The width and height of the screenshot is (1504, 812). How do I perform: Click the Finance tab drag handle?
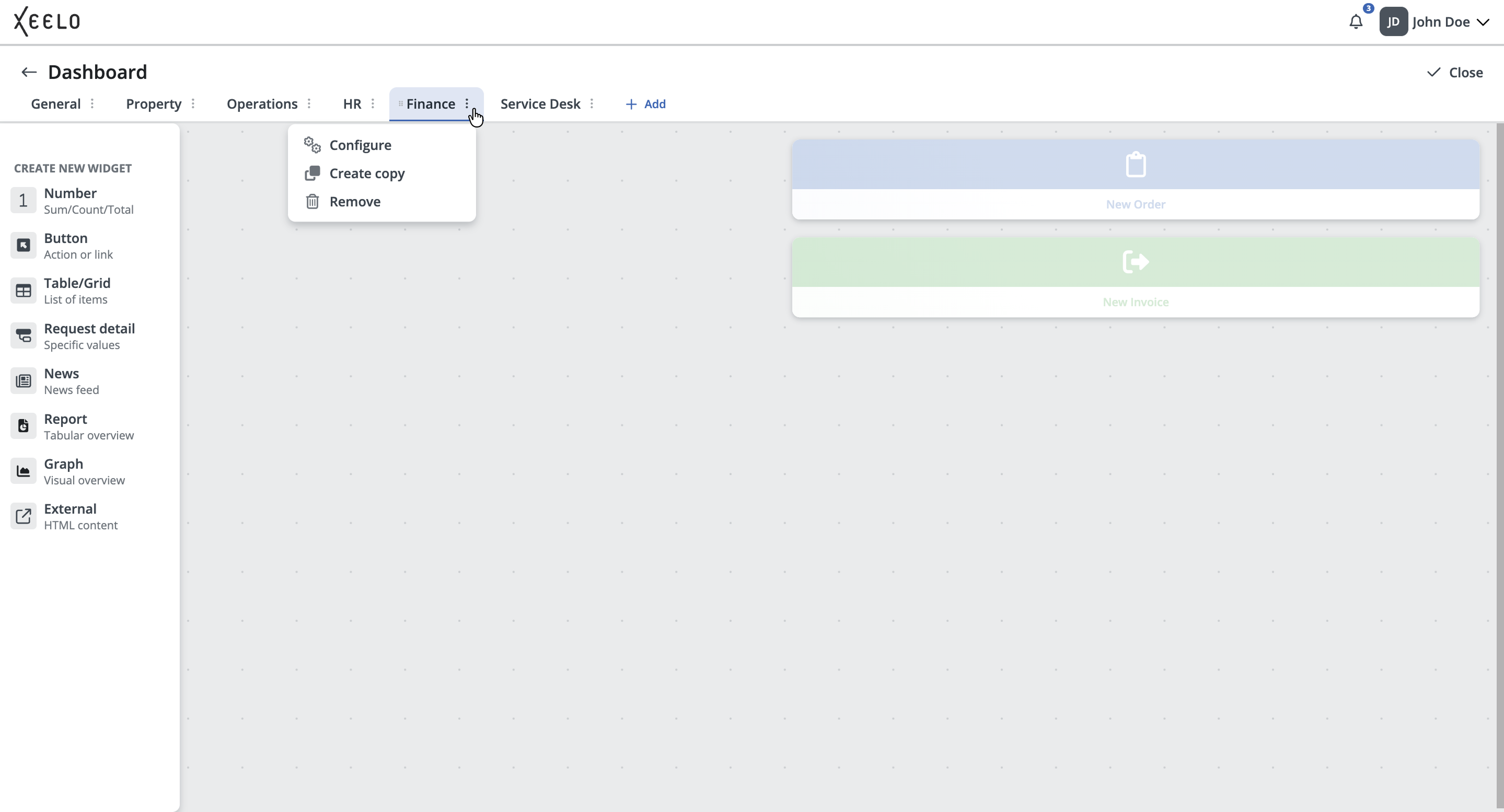pyautogui.click(x=400, y=104)
